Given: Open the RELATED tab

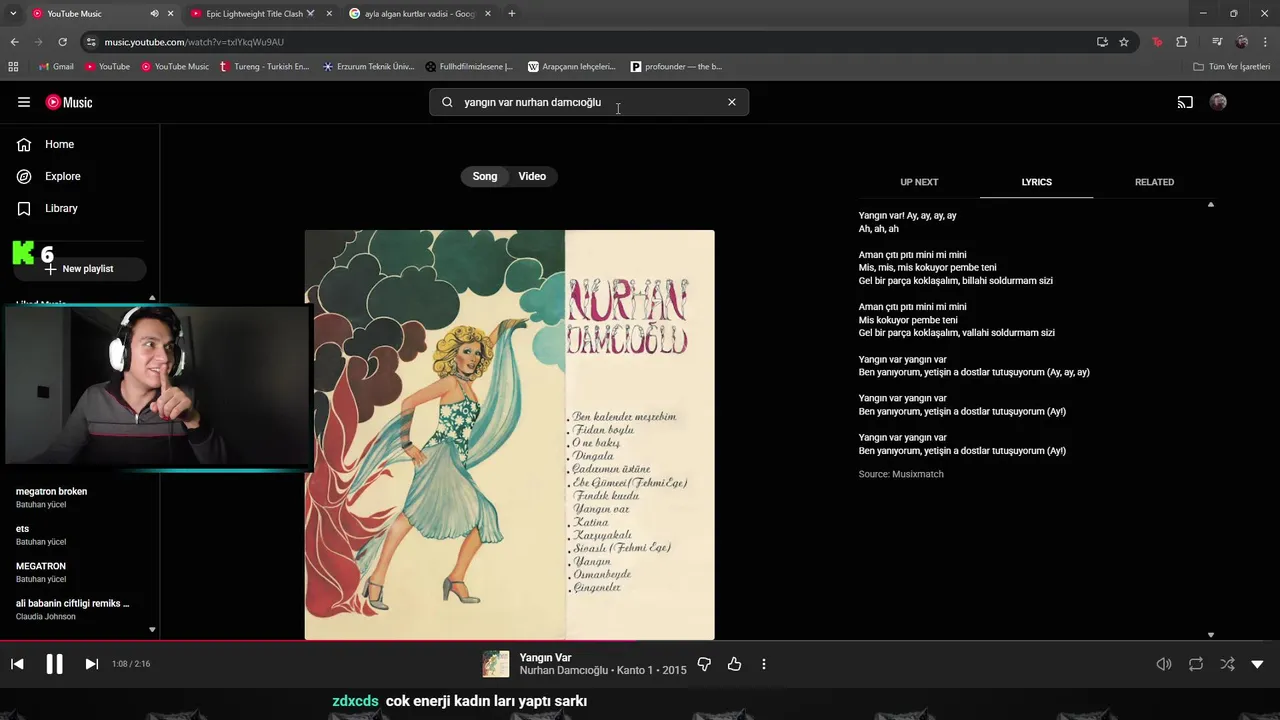Looking at the screenshot, I should (x=1154, y=182).
